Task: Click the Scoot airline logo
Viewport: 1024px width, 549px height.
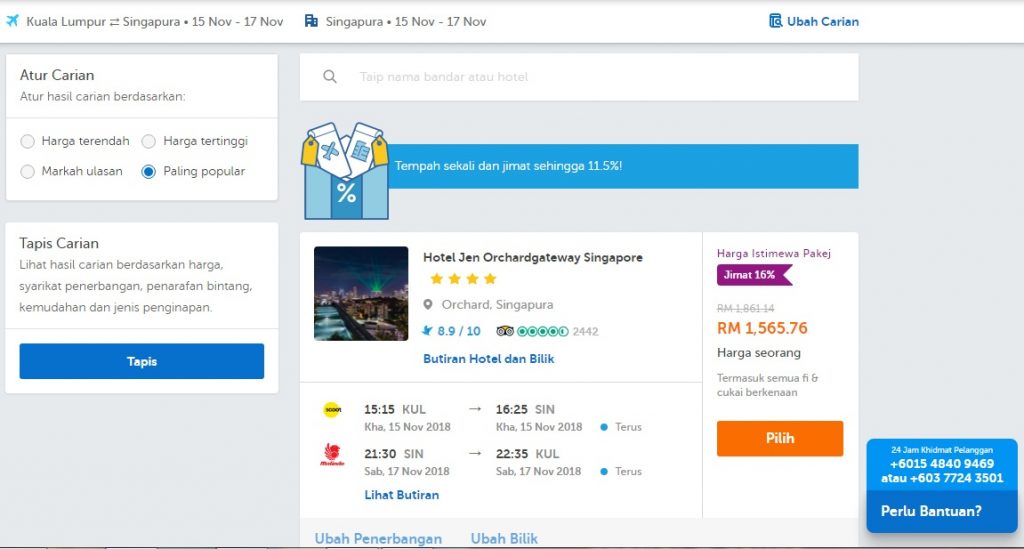Action: coord(332,410)
